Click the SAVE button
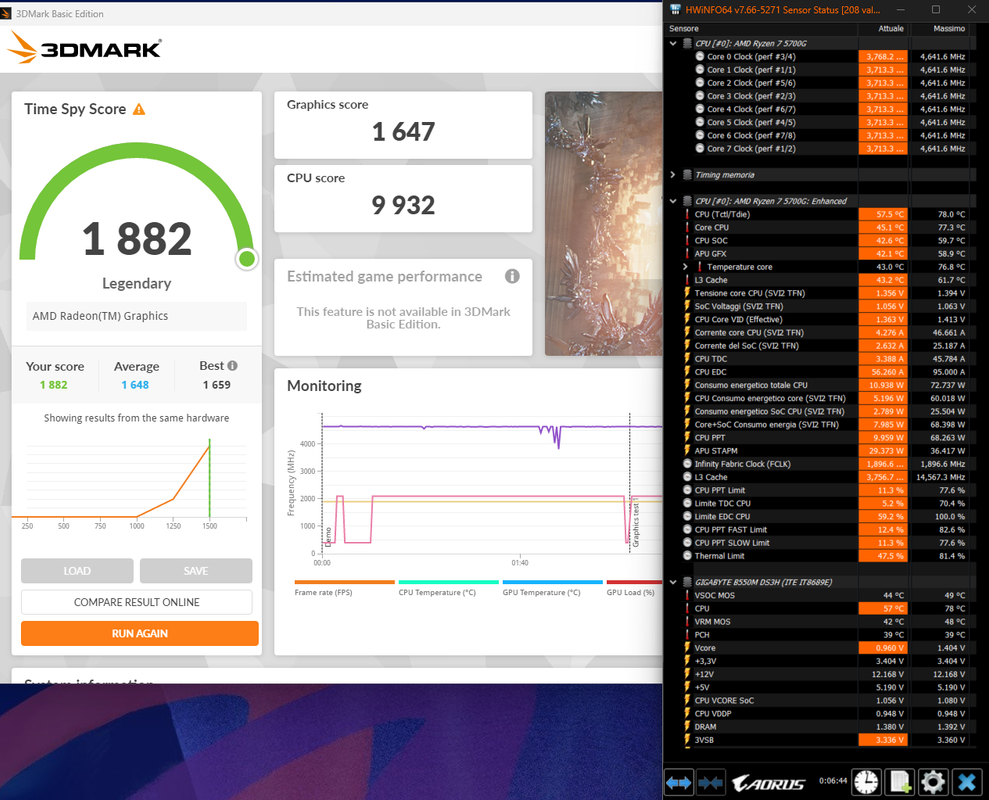989x800 pixels. click(x=196, y=571)
